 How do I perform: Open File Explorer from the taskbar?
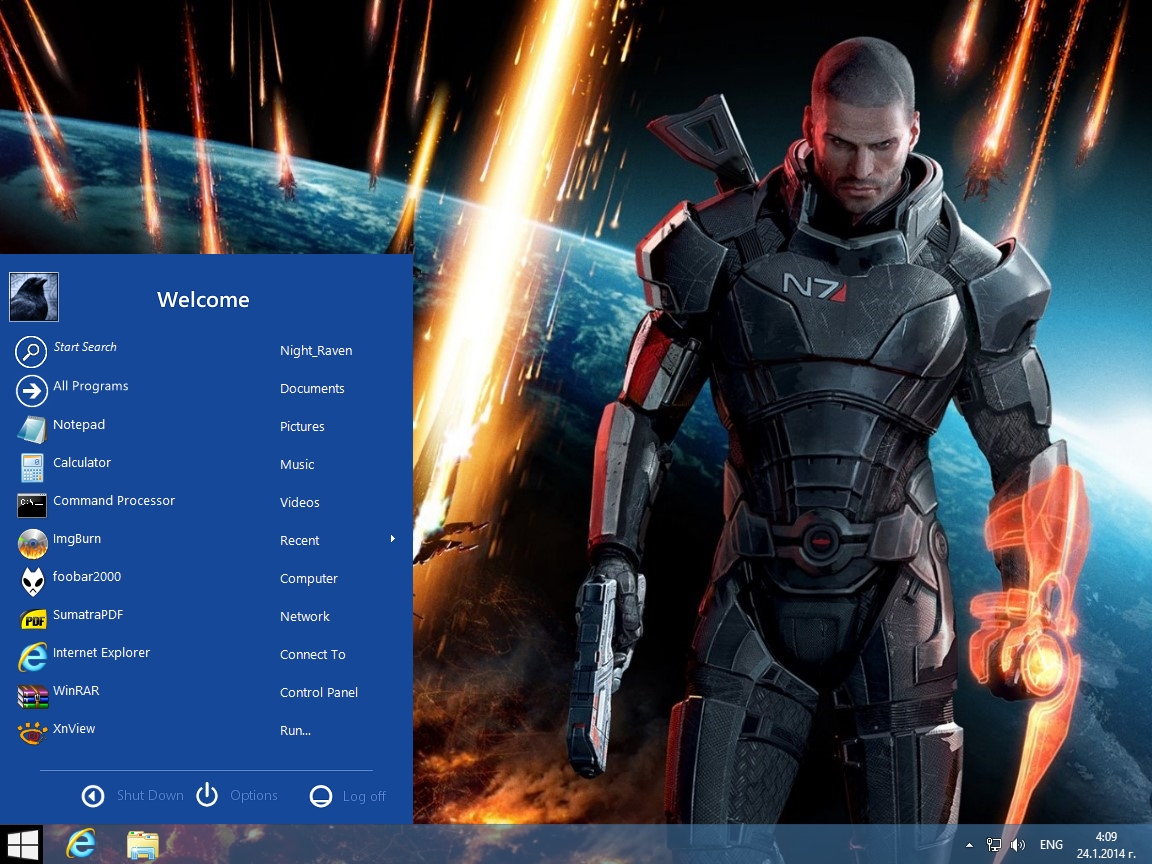click(x=143, y=845)
